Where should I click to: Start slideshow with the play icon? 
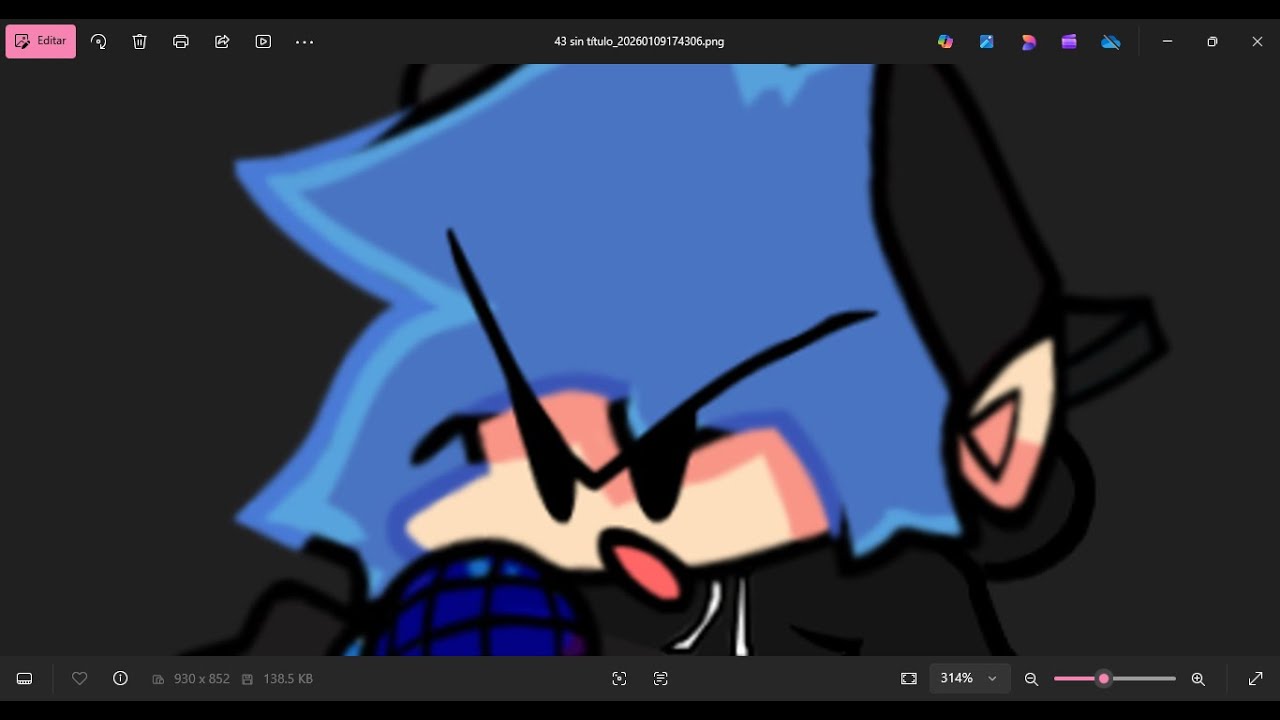click(263, 41)
